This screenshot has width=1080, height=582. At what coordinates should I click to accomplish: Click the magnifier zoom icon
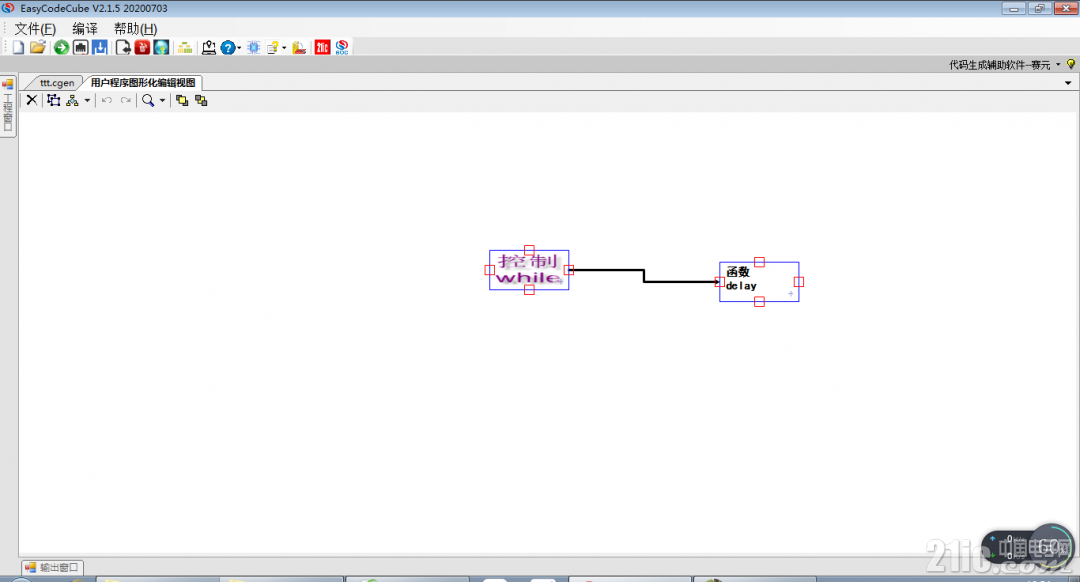[x=147, y=101]
